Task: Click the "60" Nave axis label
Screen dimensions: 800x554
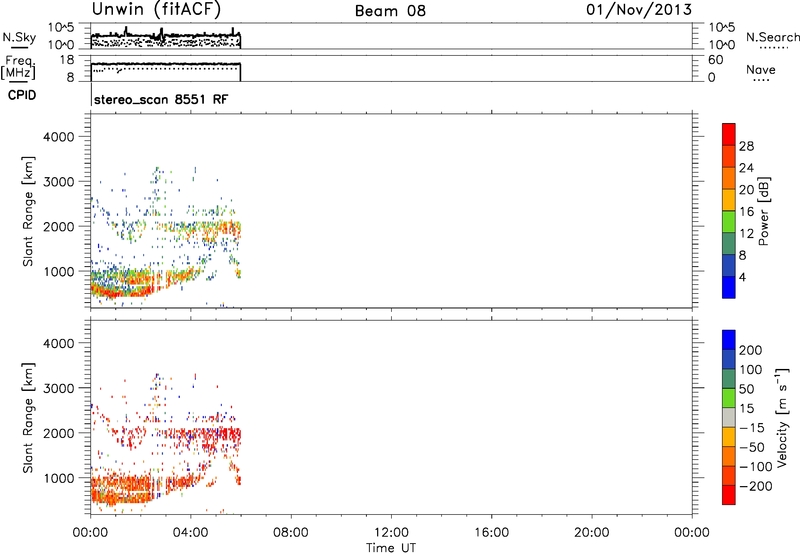Action: (x=715, y=60)
